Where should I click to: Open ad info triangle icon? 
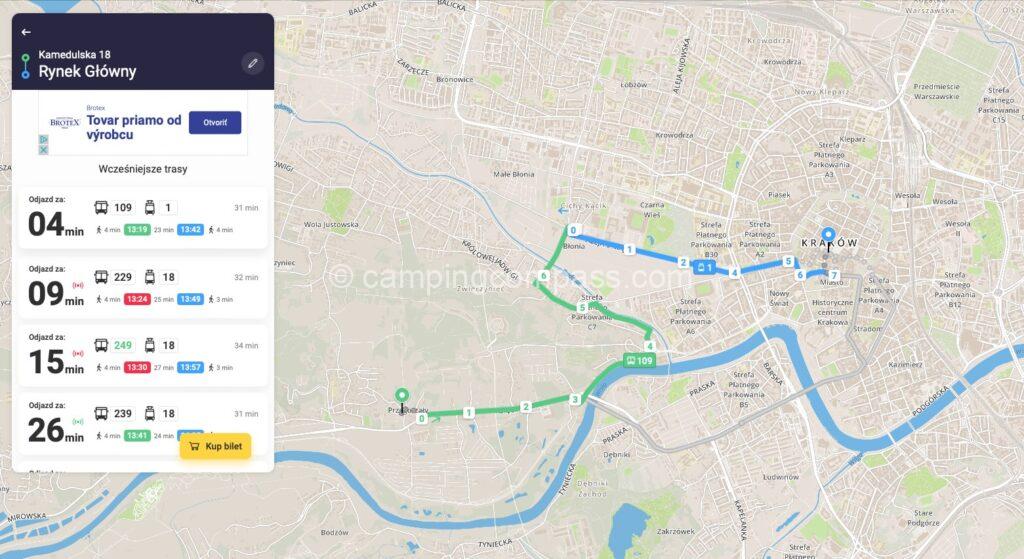[43, 140]
